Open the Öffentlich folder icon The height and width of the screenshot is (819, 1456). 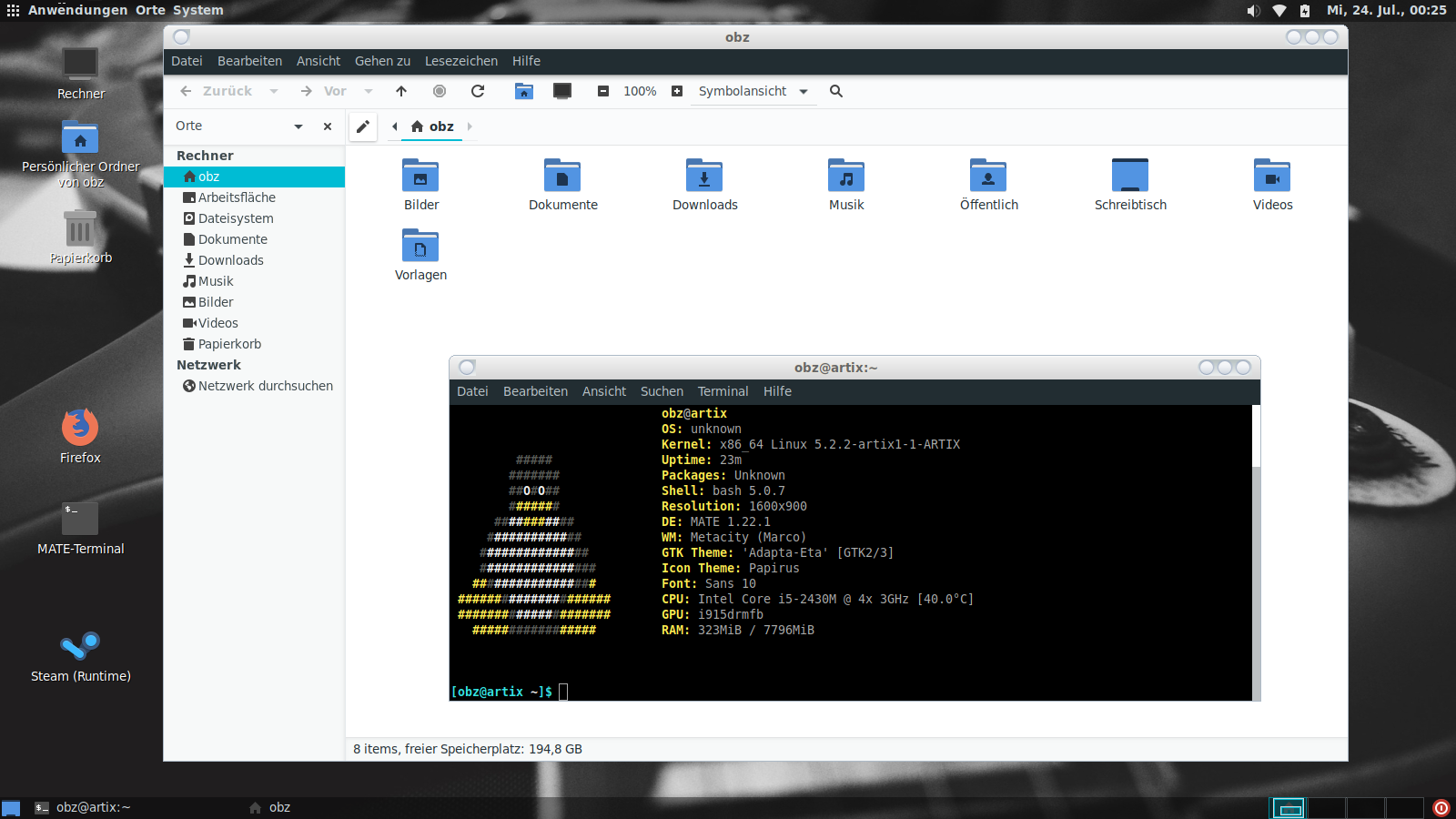(x=988, y=176)
